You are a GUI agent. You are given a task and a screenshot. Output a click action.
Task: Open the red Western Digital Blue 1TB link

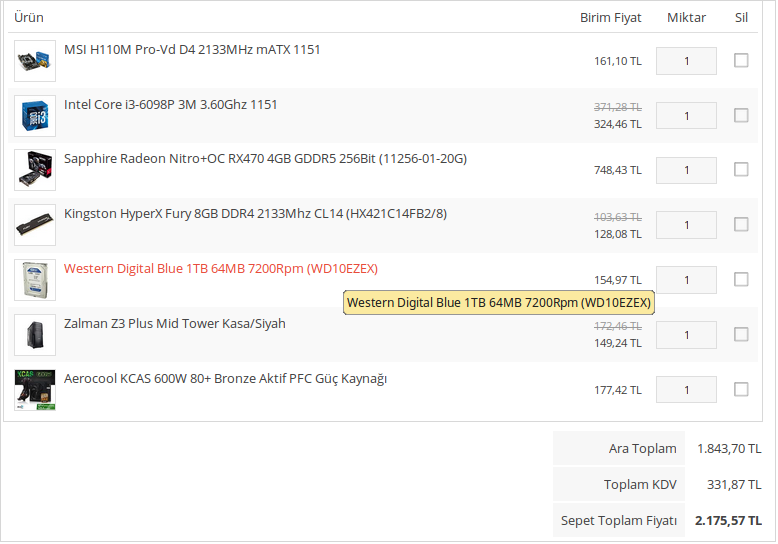(221, 269)
